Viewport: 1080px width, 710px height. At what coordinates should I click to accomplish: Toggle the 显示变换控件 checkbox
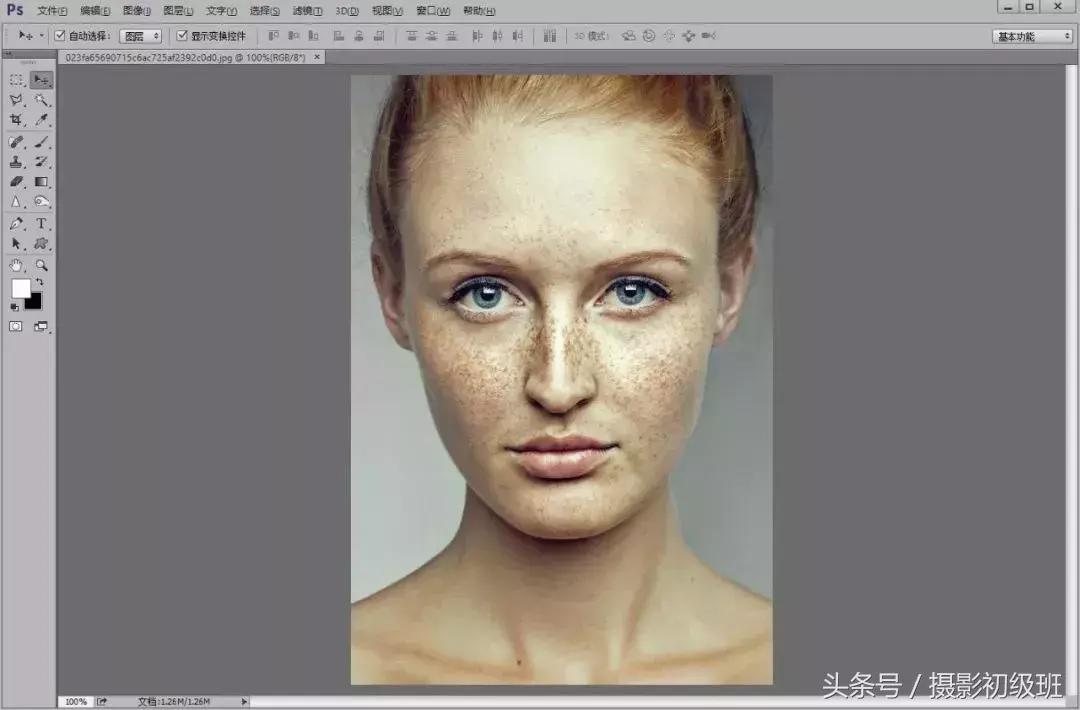click(x=182, y=36)
